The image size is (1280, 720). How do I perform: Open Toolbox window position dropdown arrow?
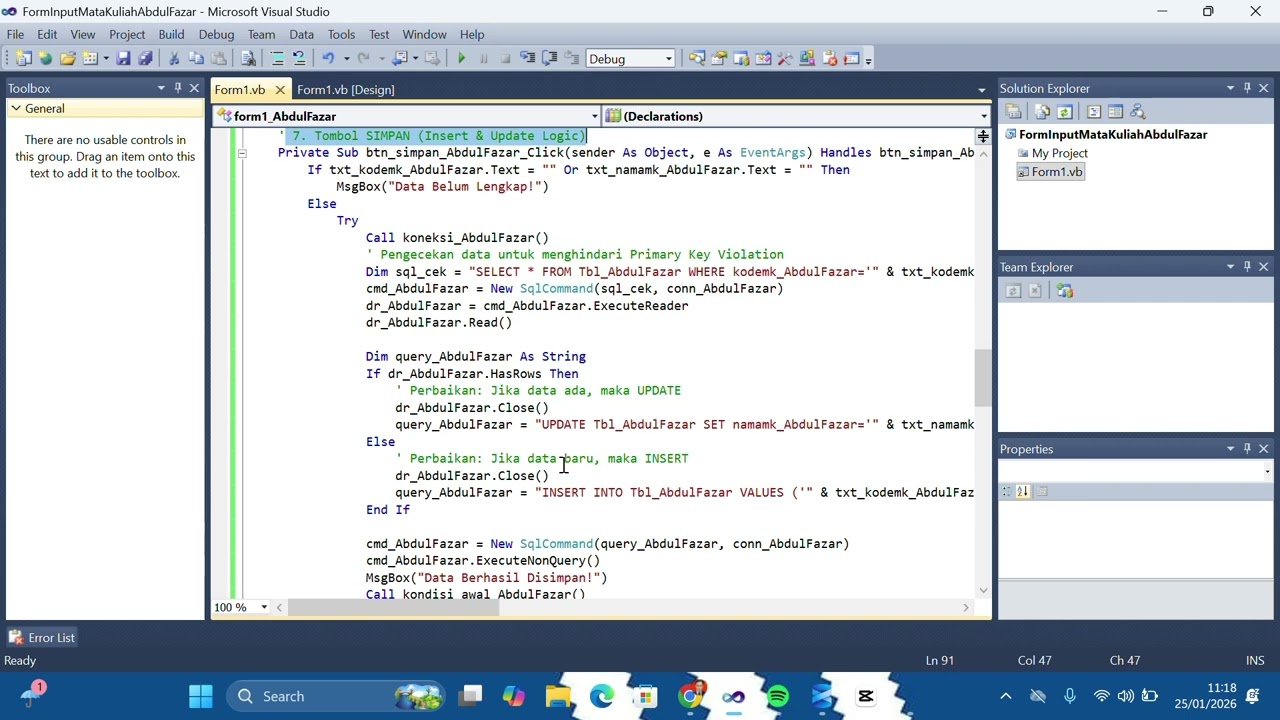tap(161, 88)
